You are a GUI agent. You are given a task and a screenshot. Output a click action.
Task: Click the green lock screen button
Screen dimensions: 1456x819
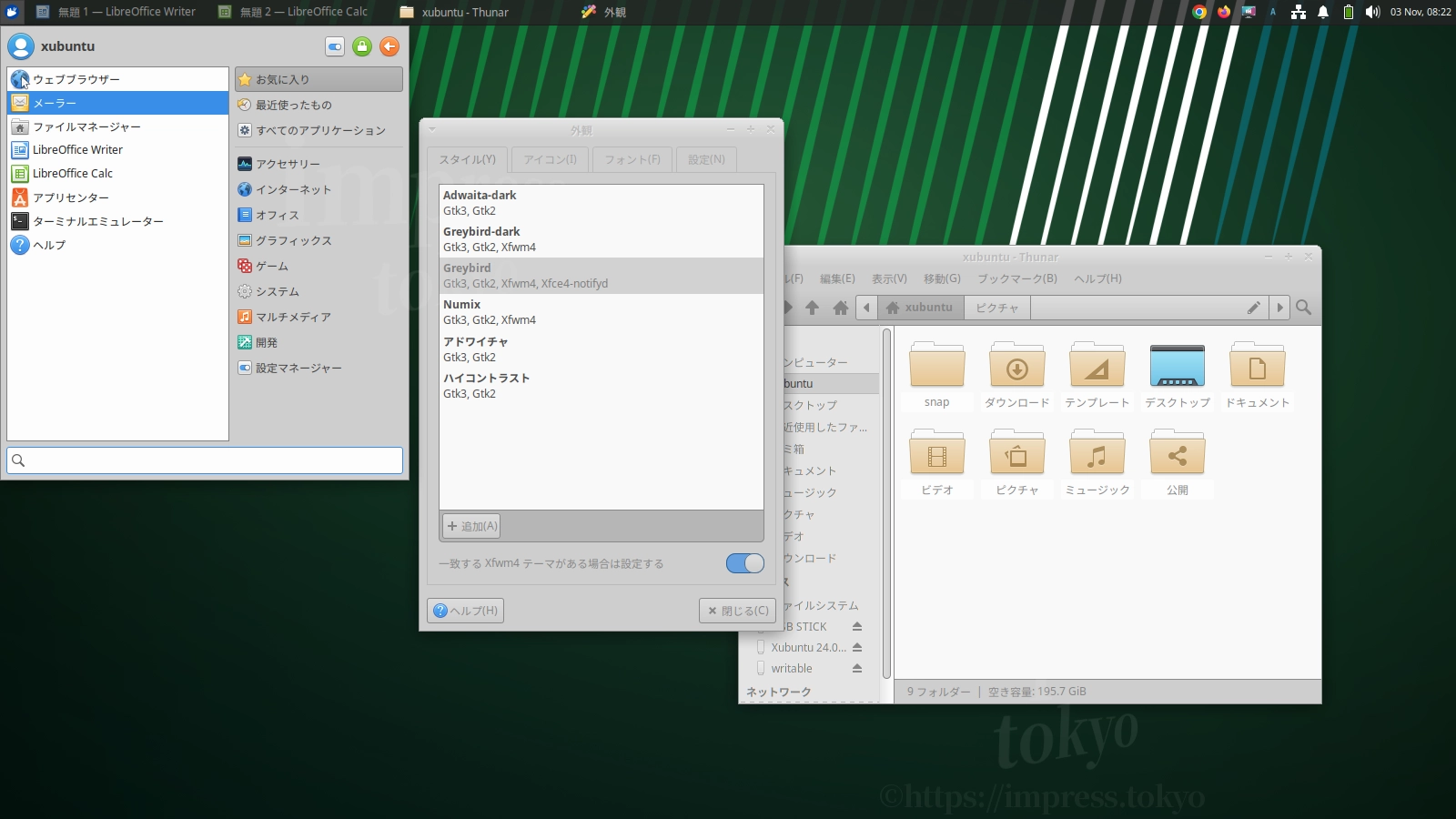(x=362, y=46)
